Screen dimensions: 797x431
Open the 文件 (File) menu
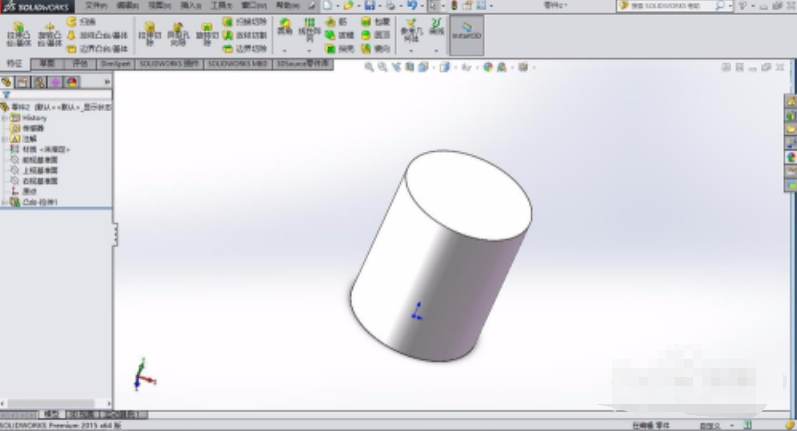pos(96,6)
